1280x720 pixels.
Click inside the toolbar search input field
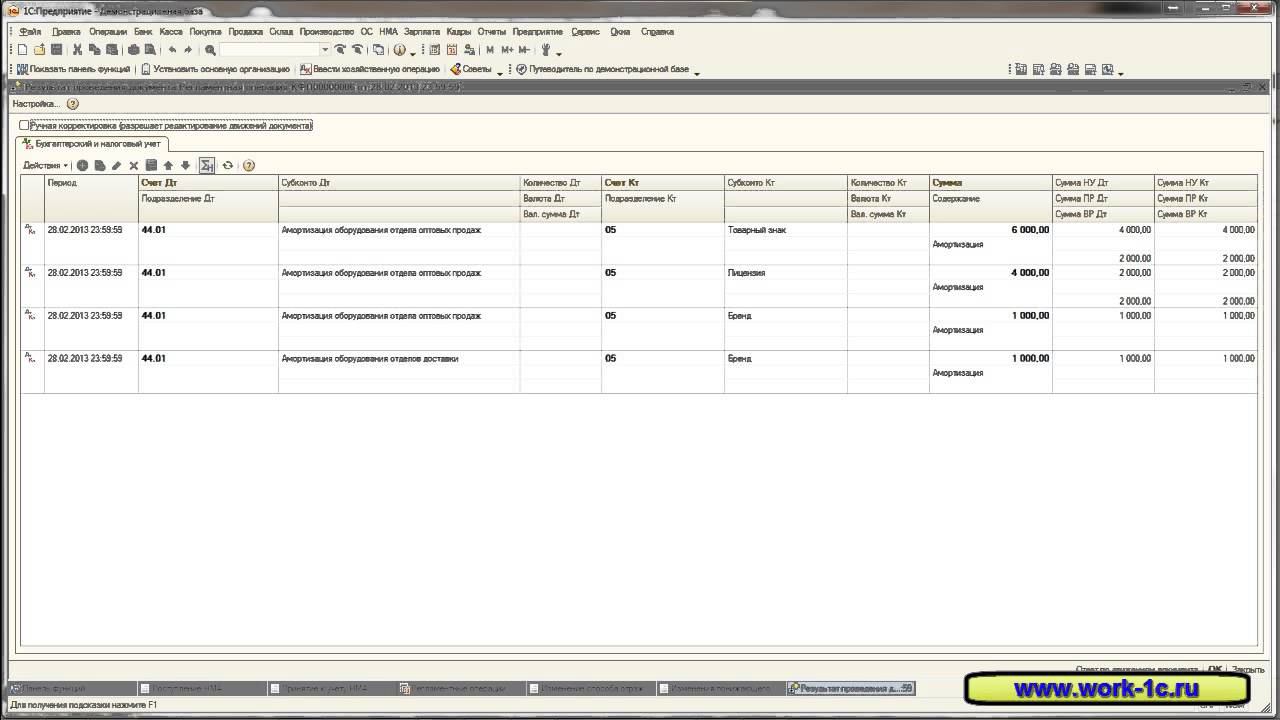269,50
